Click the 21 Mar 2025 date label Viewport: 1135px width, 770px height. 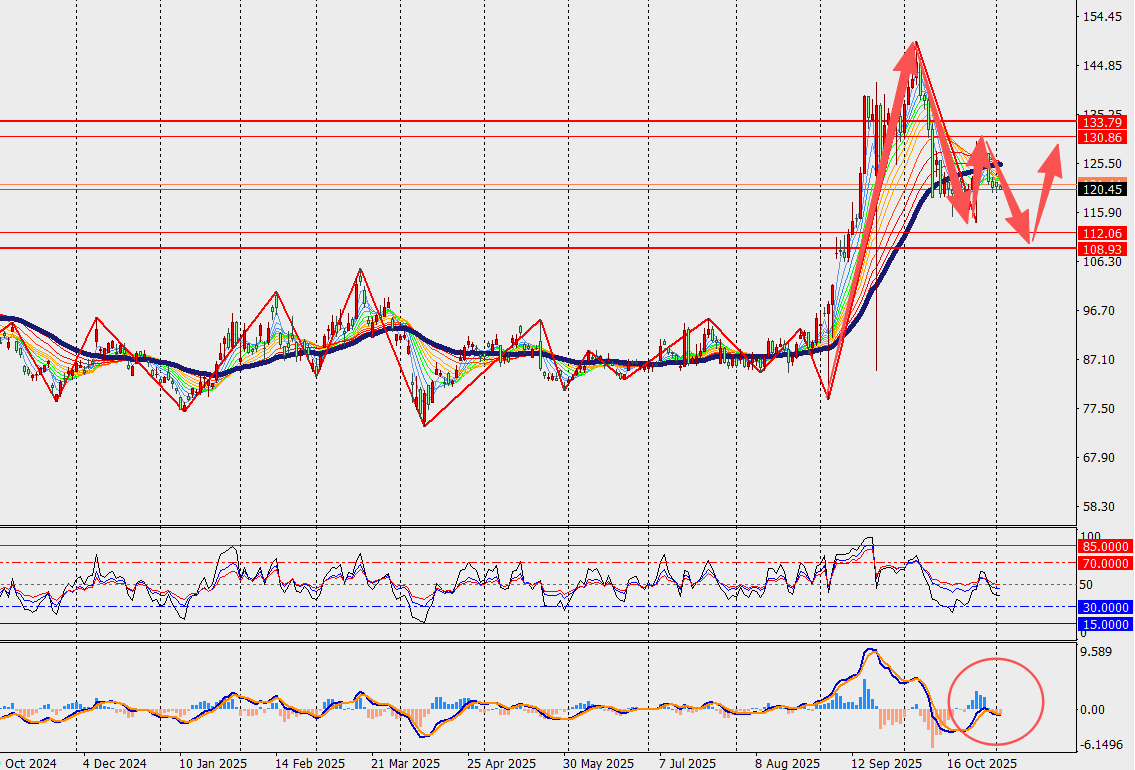[406, 763]
